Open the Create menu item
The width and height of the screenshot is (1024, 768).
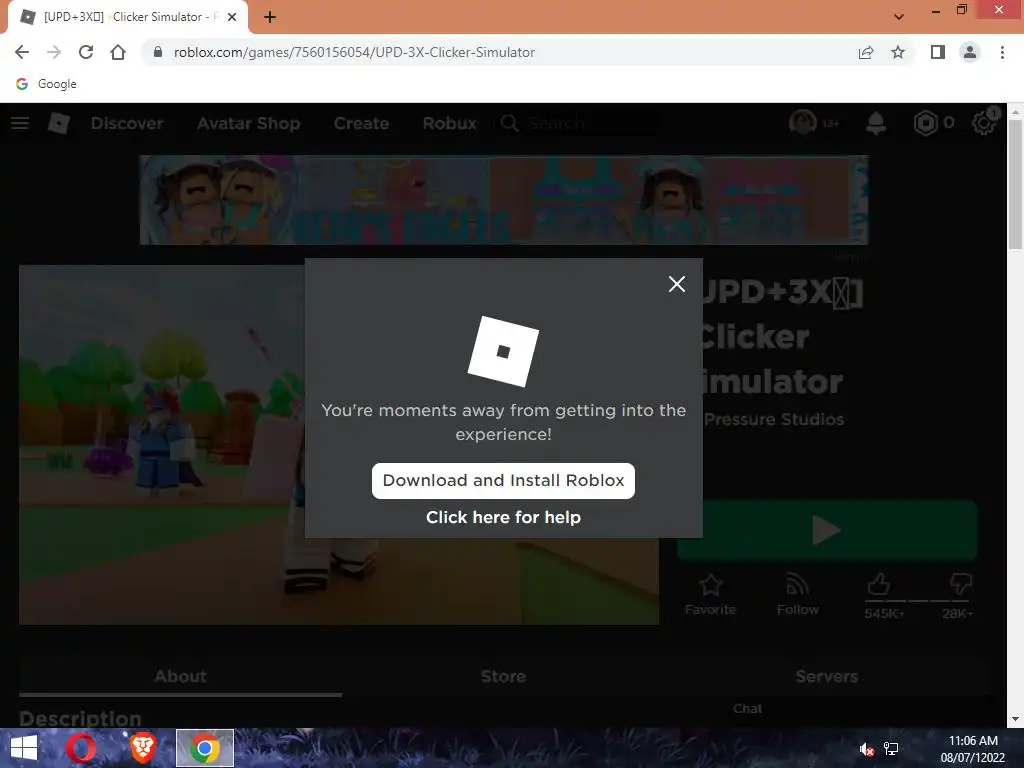click(361, 123)
